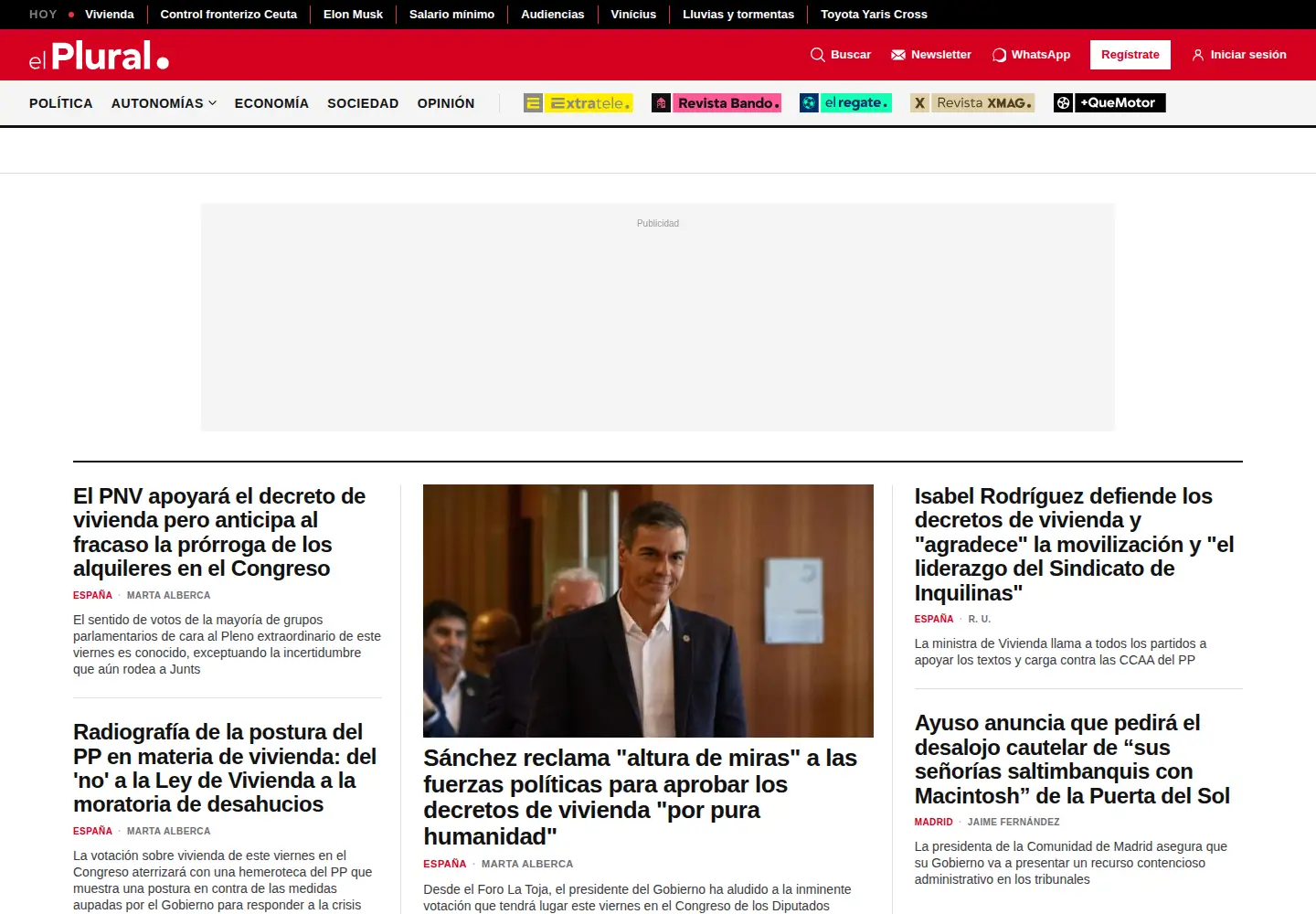This screenshot has height=914, width=1316.
Task: Open the Radiografía de la postura del PP article
Action: tap(225, 768)
